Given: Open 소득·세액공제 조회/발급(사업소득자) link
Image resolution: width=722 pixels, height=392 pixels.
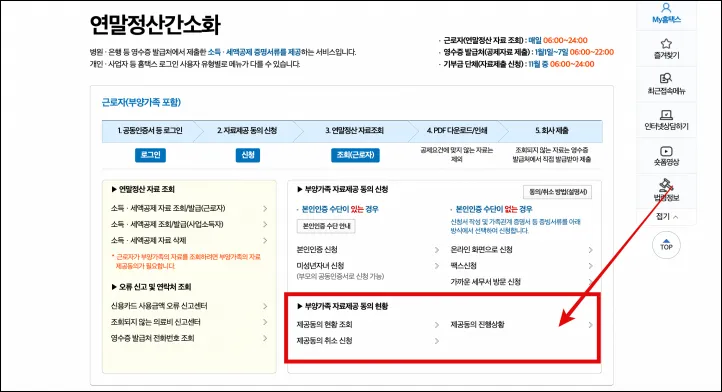Looking at the screenshot, I should pyautogui.click(x=167, y=224).
